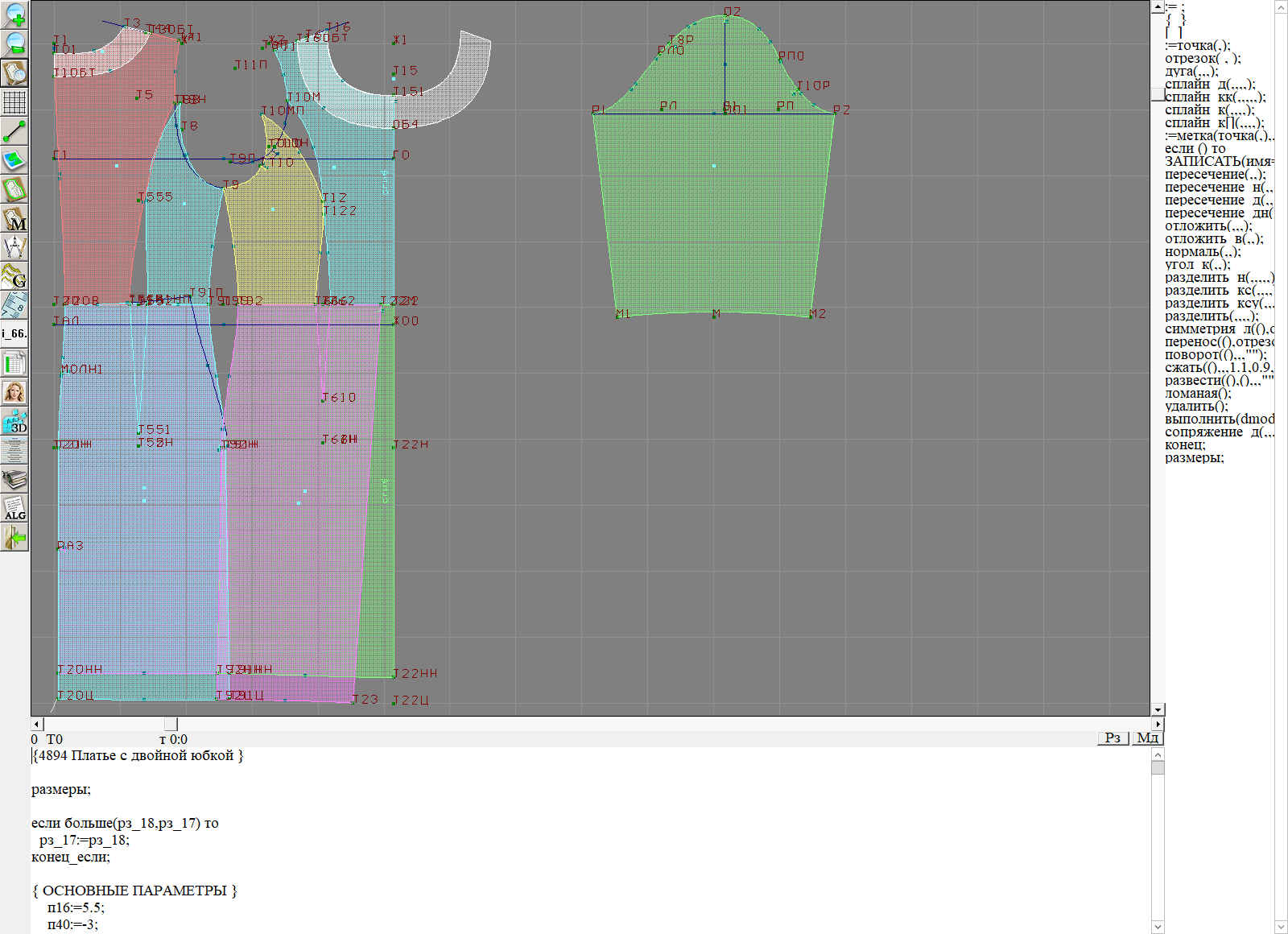This screenshot has width=1288, height=934.
Task: Insert the 'пересечение(.,);' command from the list
Action: (1215, 175)
